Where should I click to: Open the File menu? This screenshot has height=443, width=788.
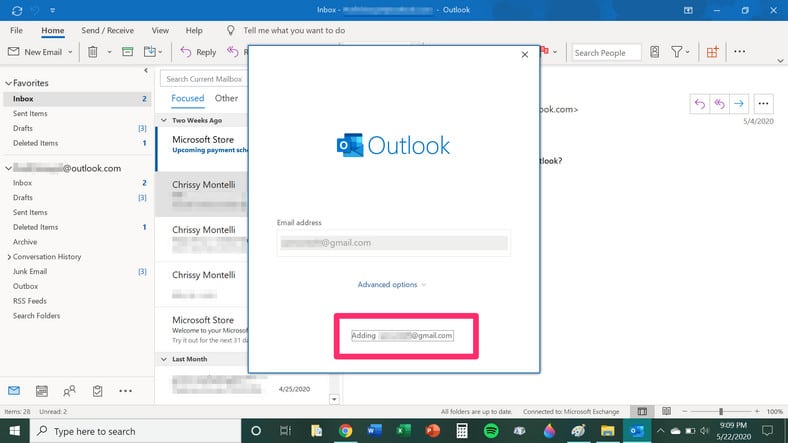(x=16, y=30)
